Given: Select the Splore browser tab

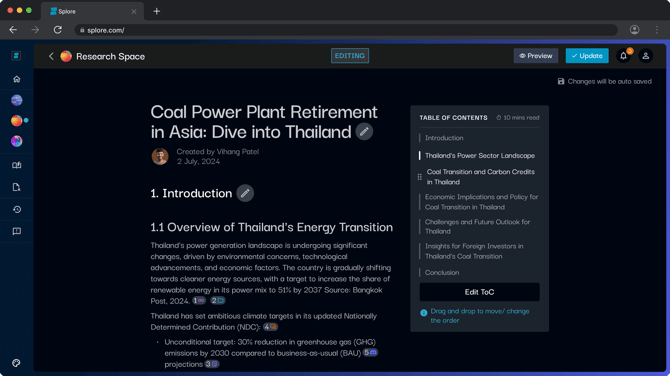Looking at the screenshot, I should point(92,12).
